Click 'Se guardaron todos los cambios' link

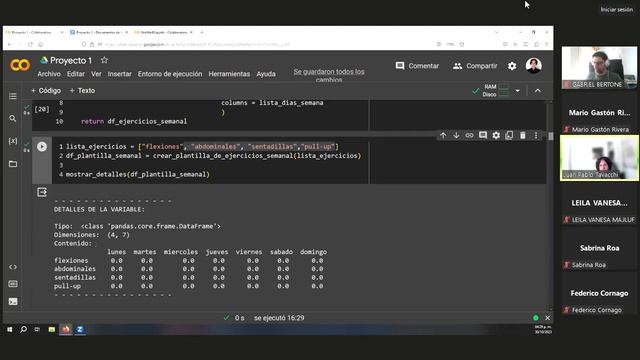click(x=329, y=75)
